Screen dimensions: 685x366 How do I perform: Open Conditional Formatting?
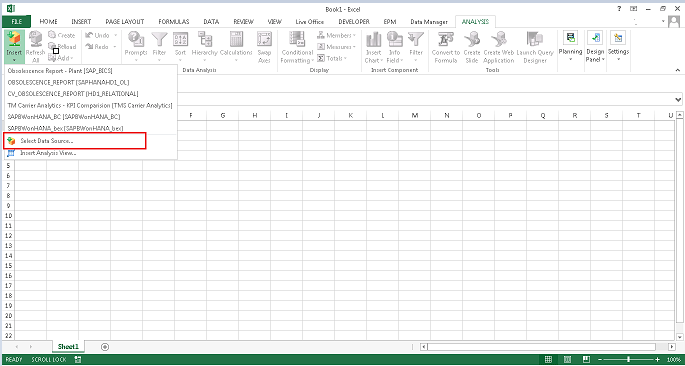tap(297, 39)
